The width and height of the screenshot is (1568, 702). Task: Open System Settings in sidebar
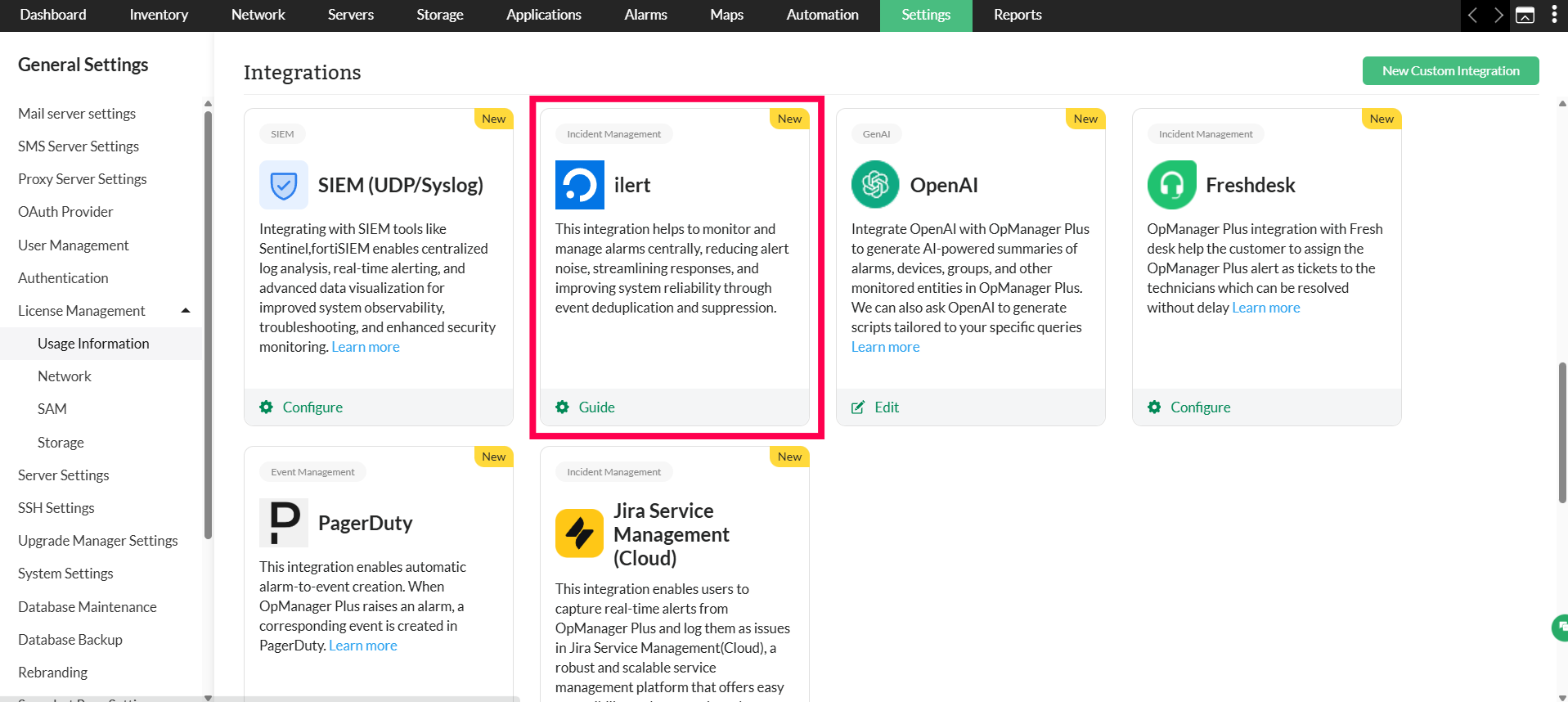pos(65,574)
